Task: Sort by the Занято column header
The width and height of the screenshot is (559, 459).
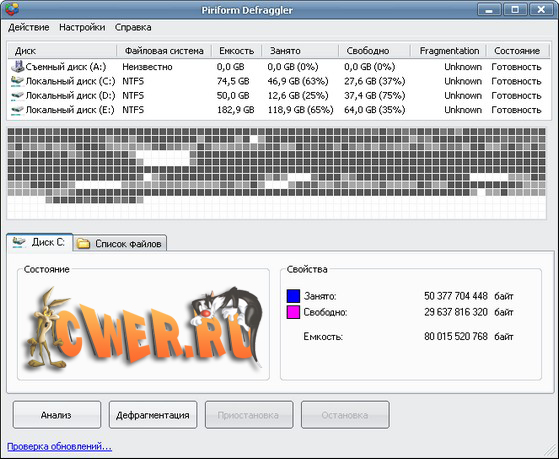Action: pos(300,51)
